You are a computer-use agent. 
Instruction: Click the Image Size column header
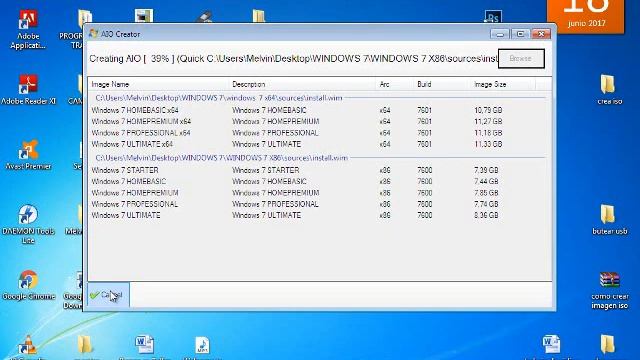pyautogui.click(x=502, y=84)
